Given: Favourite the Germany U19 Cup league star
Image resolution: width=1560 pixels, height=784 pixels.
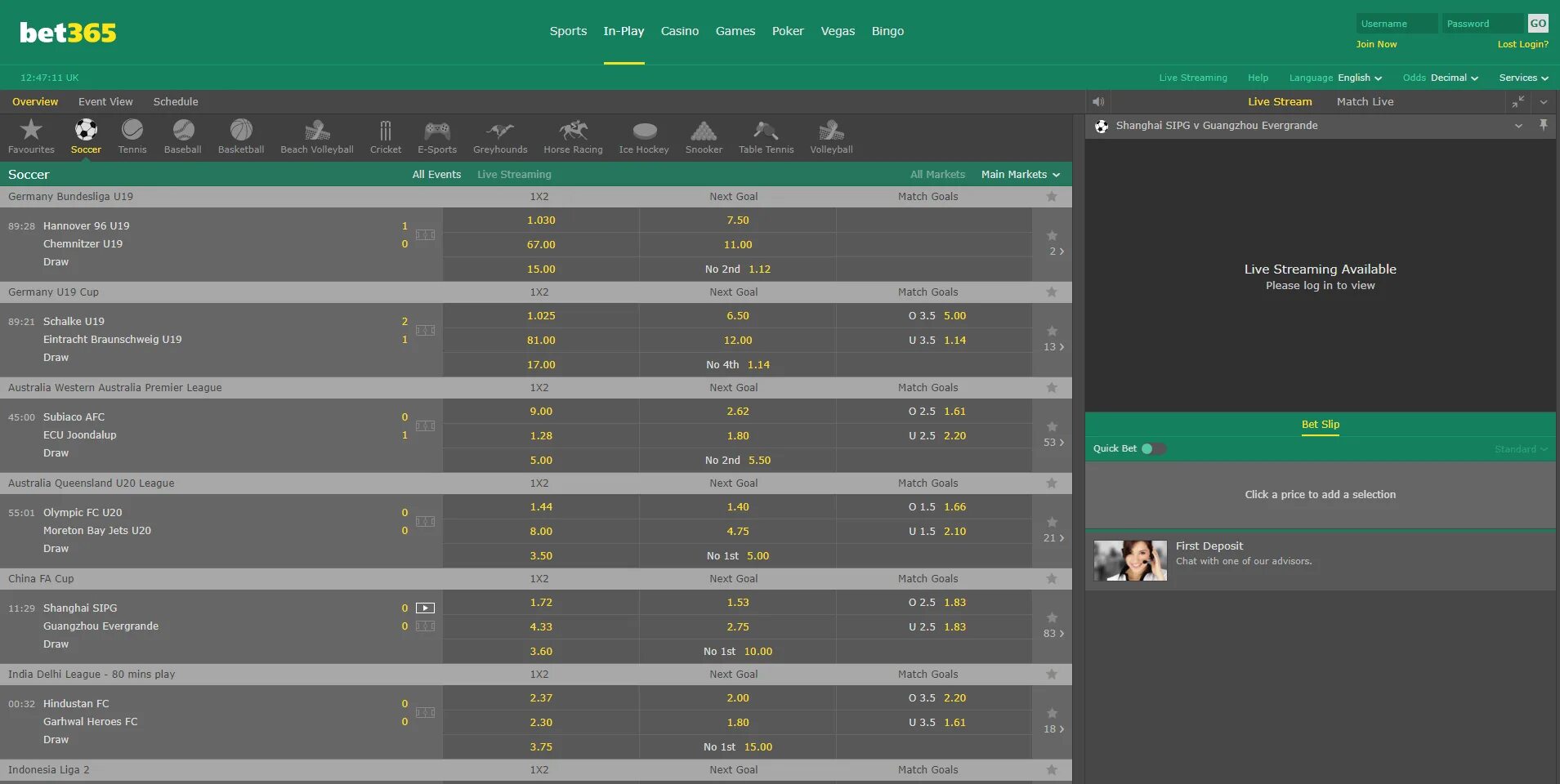Looking at the screenshot, I should 1052,292.
